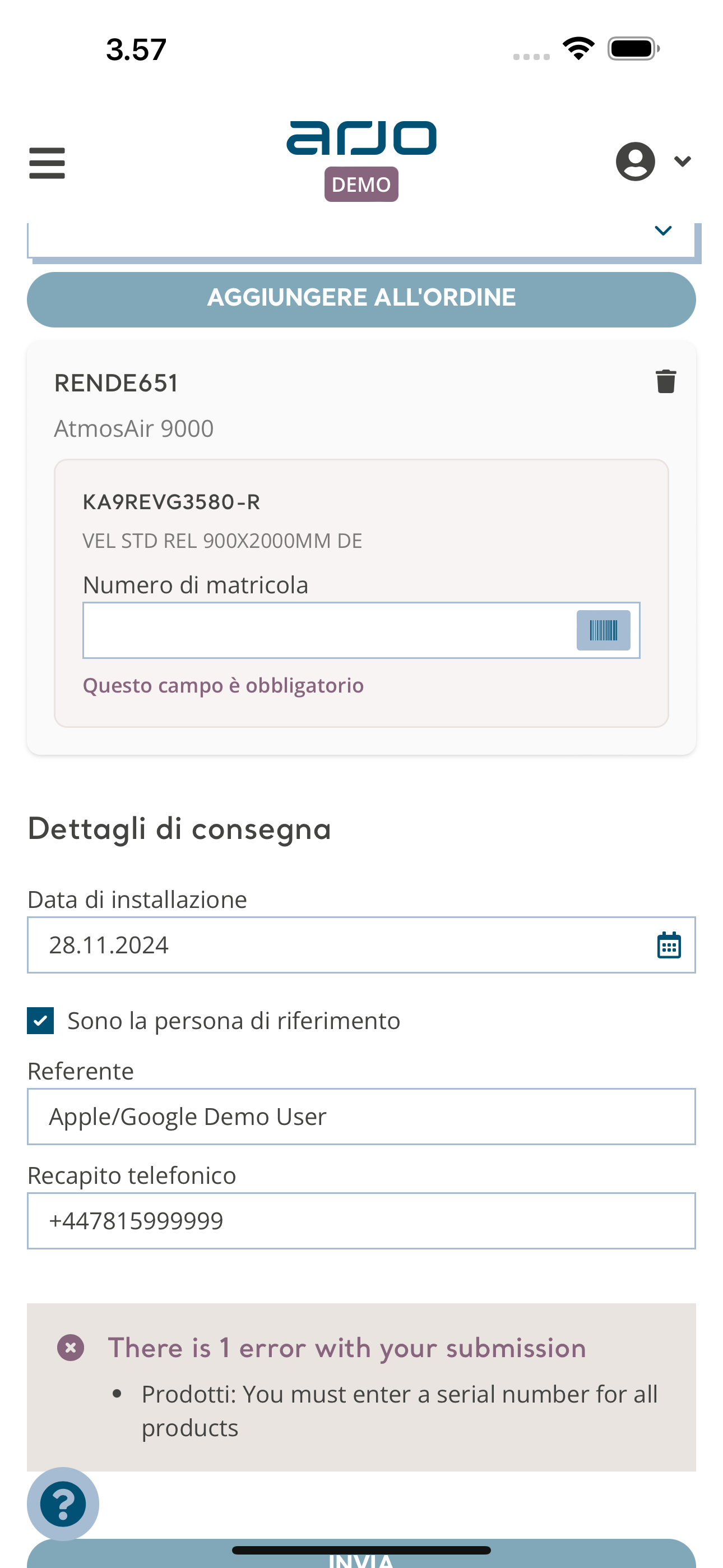Tap the error X icon in alert
The width and height of the screenshot is (723, 1568).
[71, 1348]
